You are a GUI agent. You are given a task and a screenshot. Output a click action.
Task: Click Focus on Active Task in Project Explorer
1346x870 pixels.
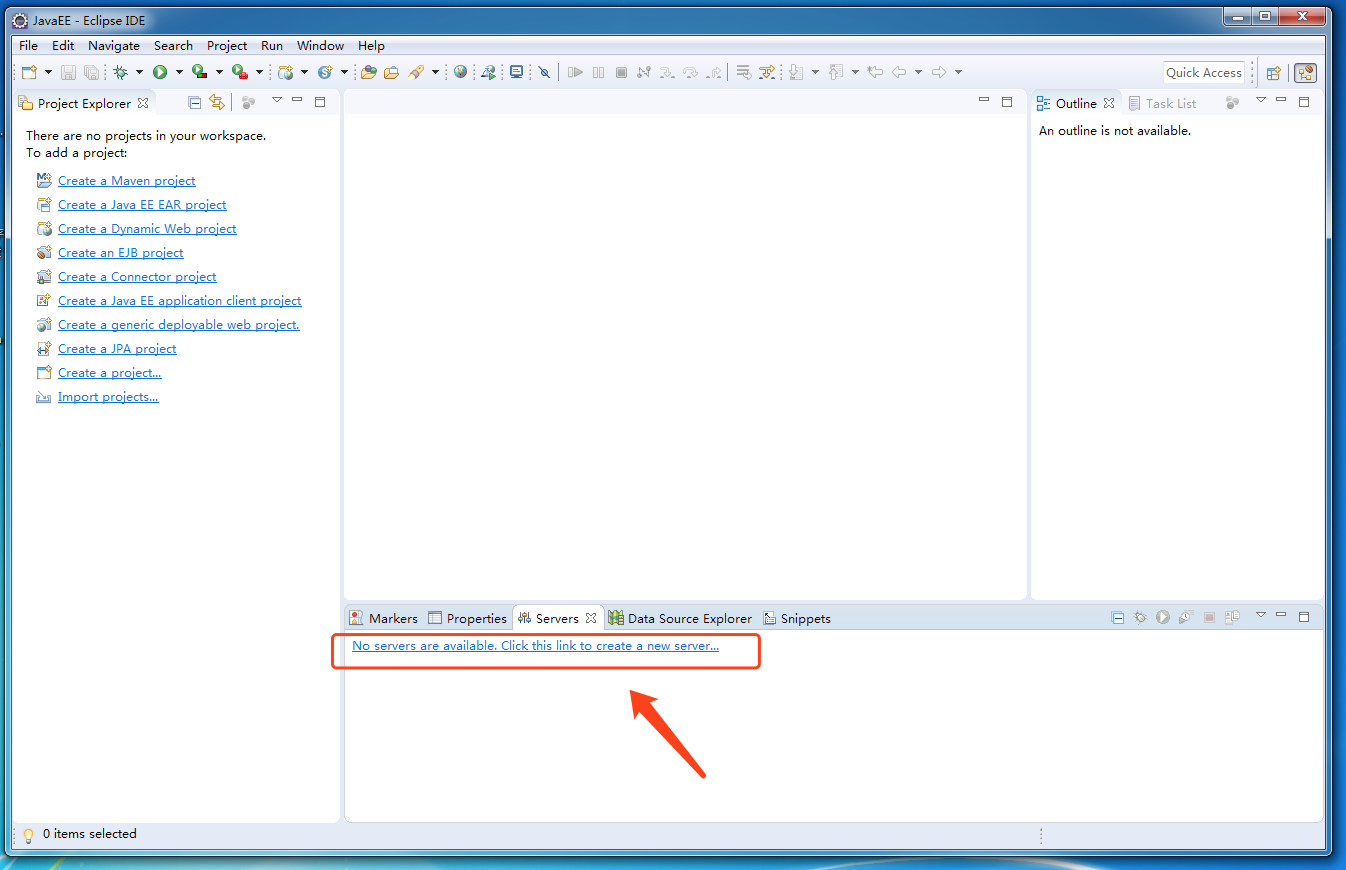tap(248, 102)
